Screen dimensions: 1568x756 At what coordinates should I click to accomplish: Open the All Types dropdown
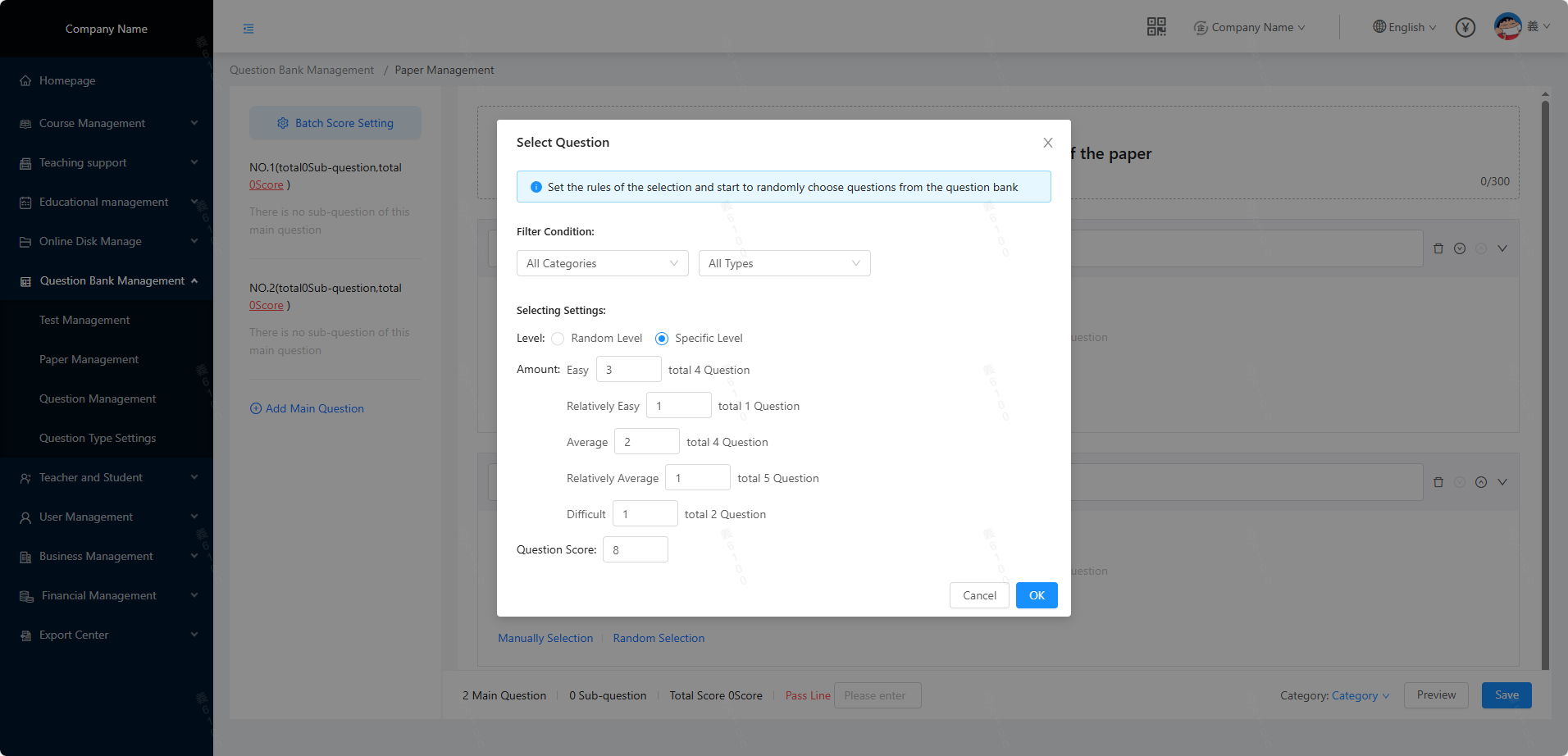pyautogui.click(x=784, y=263)
